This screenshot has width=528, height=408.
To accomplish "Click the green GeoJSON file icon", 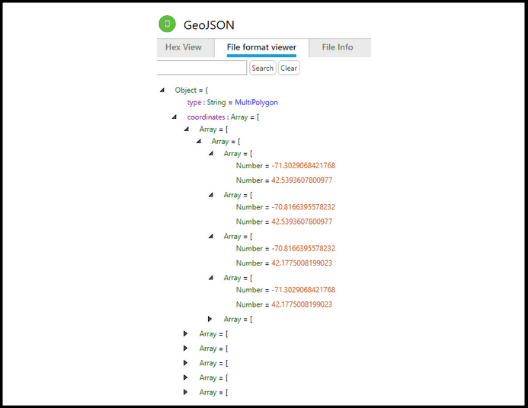I will coord(167,24).
